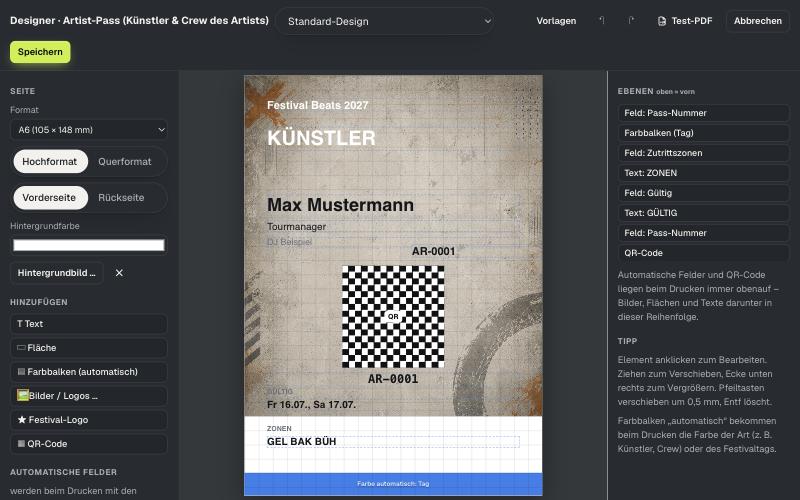Select Max Mustermann name on canvas
The width and height of the screenshot is (800, 500).
[340, 205]
